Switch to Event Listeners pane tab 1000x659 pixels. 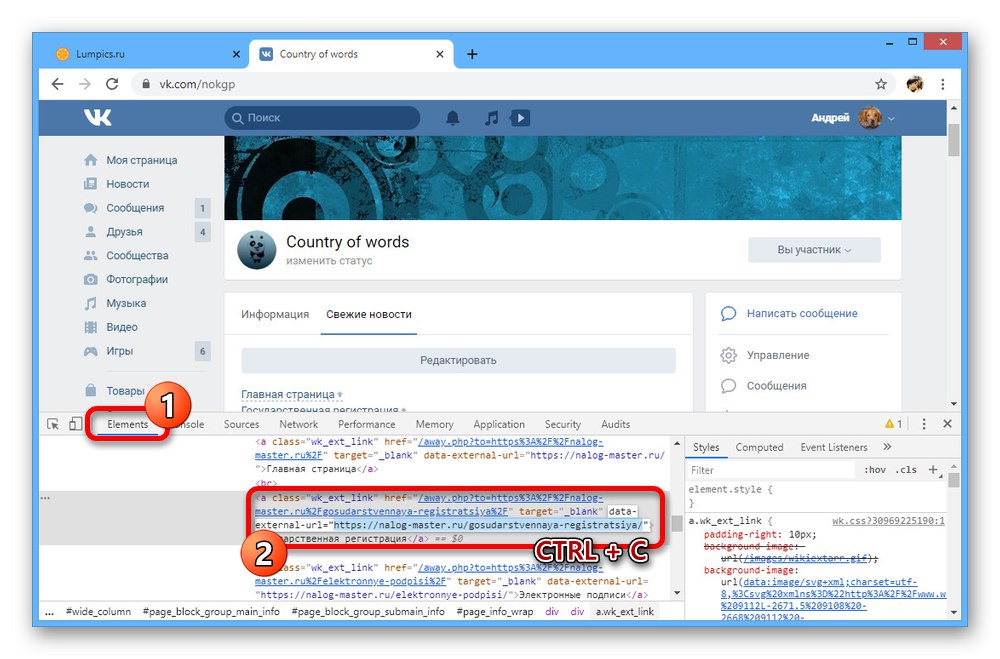tap(834, 447)
